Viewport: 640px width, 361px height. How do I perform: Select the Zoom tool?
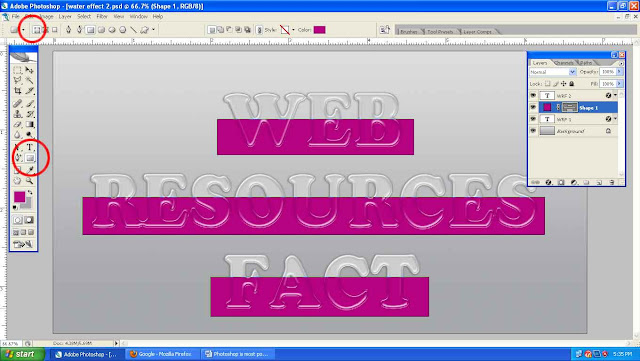pyautogui.click(x=29, y=180)
